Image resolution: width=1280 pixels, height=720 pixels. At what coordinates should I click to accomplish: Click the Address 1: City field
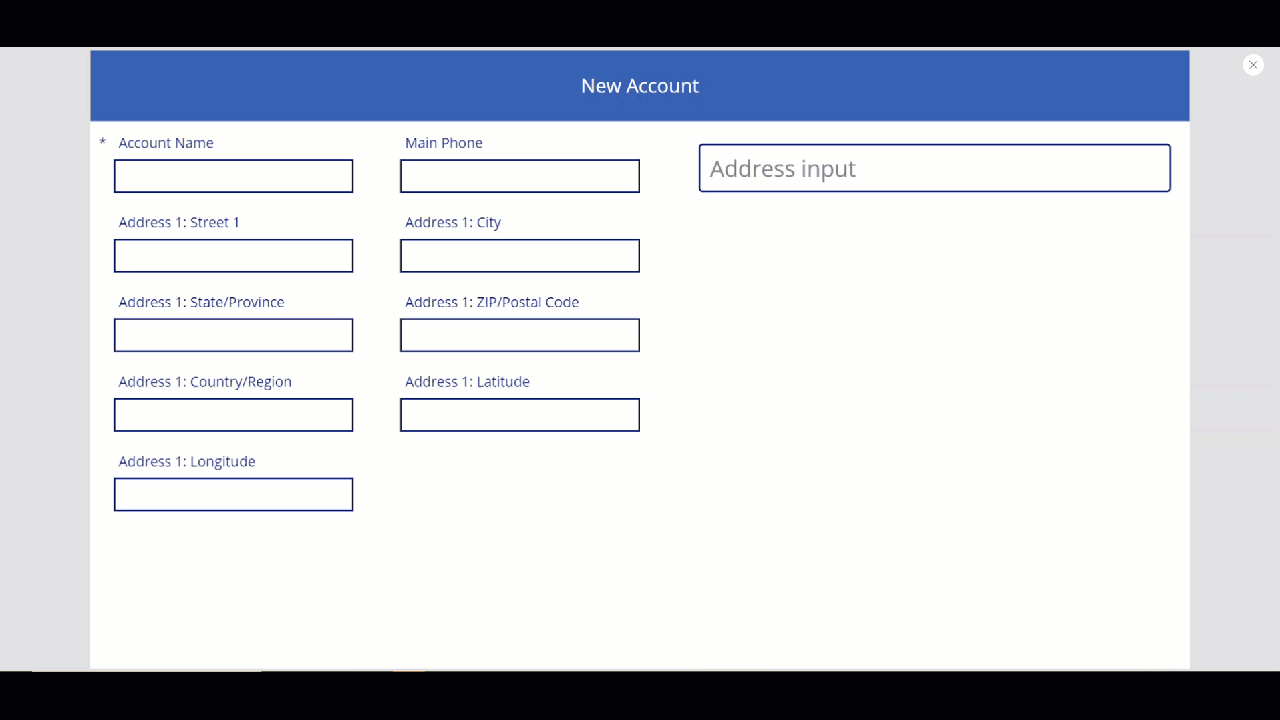pos(519,255)
